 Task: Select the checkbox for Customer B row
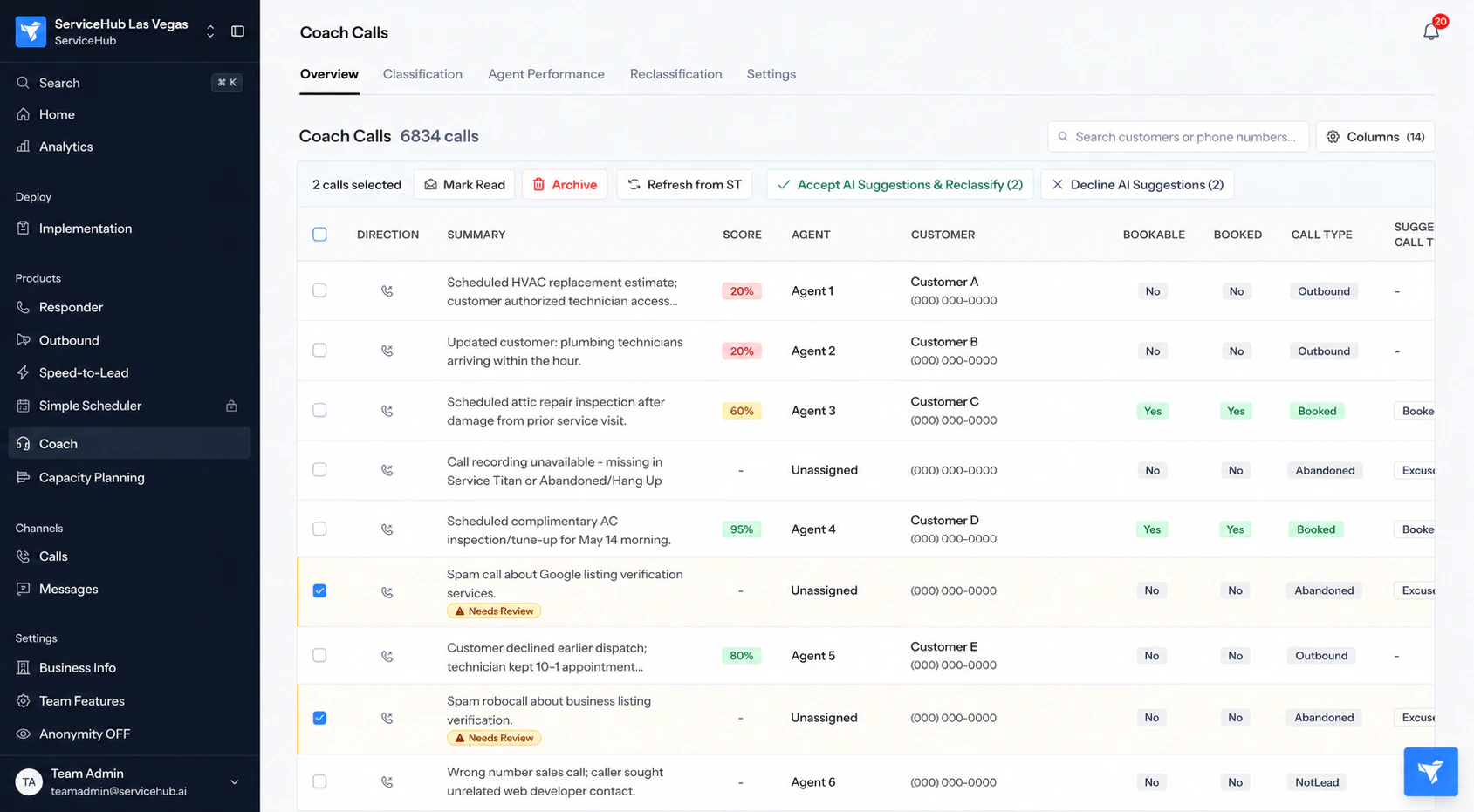(x=319, y=351)
